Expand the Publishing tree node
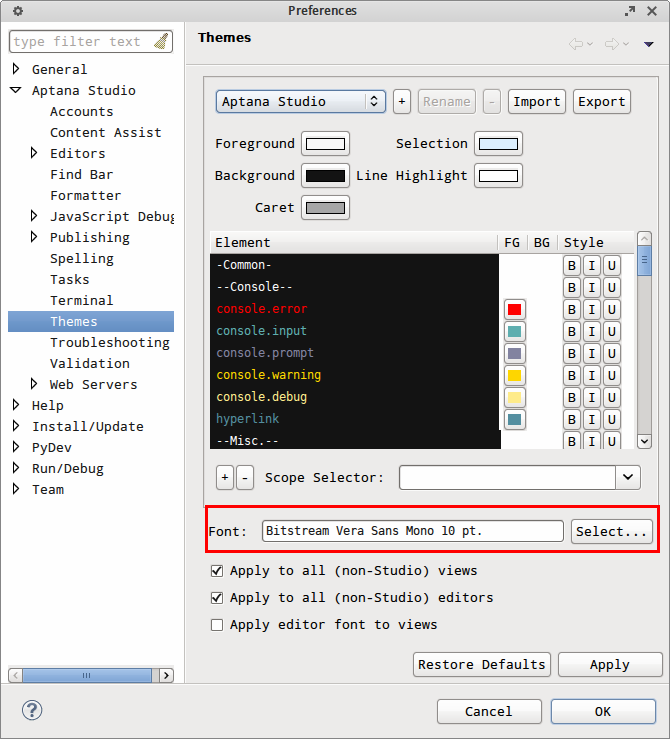This screenshot has height=739, width=670. [x=34, y=237]
